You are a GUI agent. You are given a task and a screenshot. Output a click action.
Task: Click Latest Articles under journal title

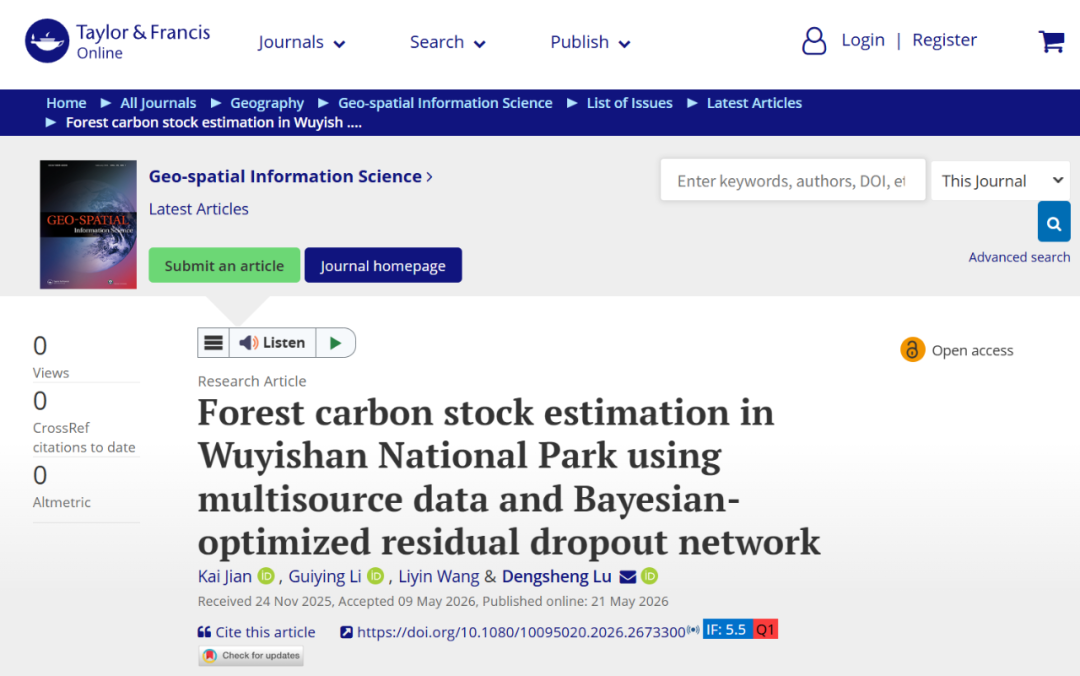point(198,209)
